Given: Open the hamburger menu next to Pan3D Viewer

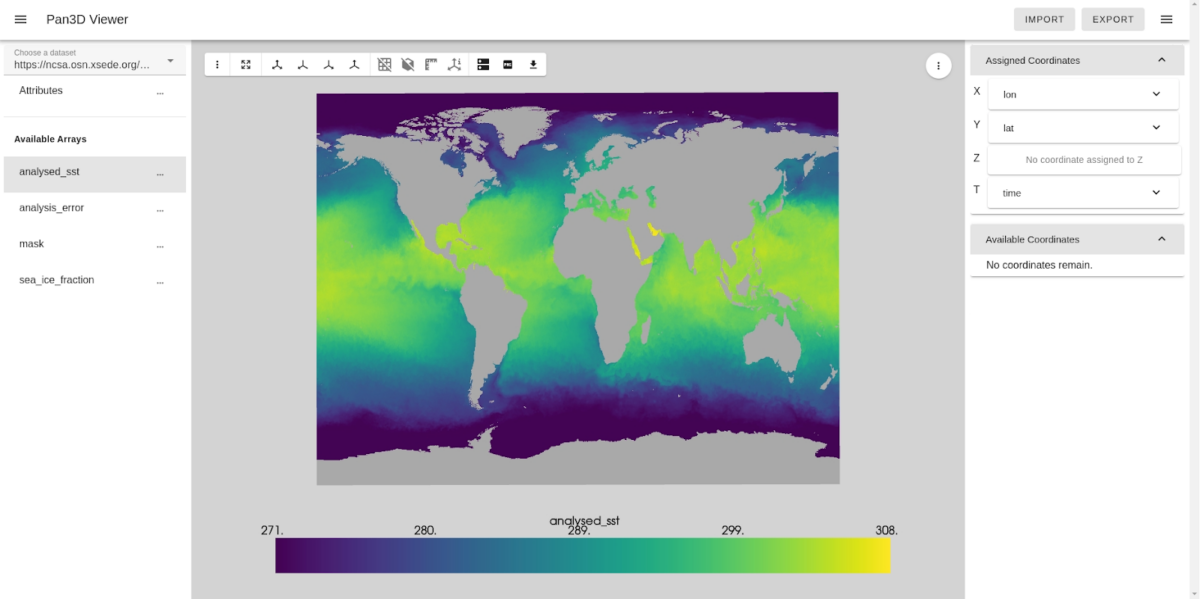Looking at the screenshot, I should click(x=20, y=19).
